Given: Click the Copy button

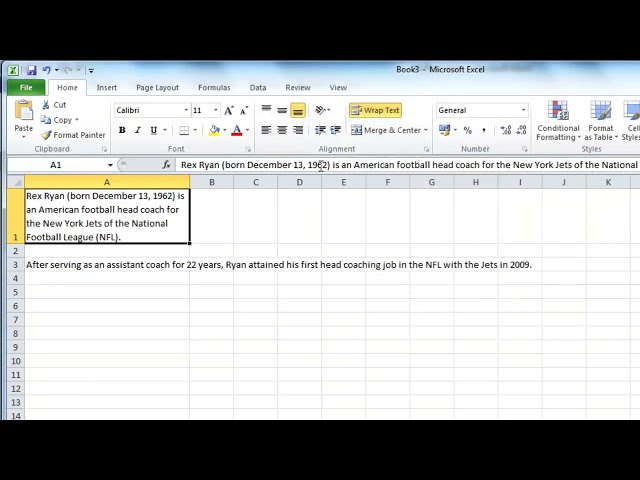Looking at the screenshot, I should pyautogui.click(x=59, y=120).
